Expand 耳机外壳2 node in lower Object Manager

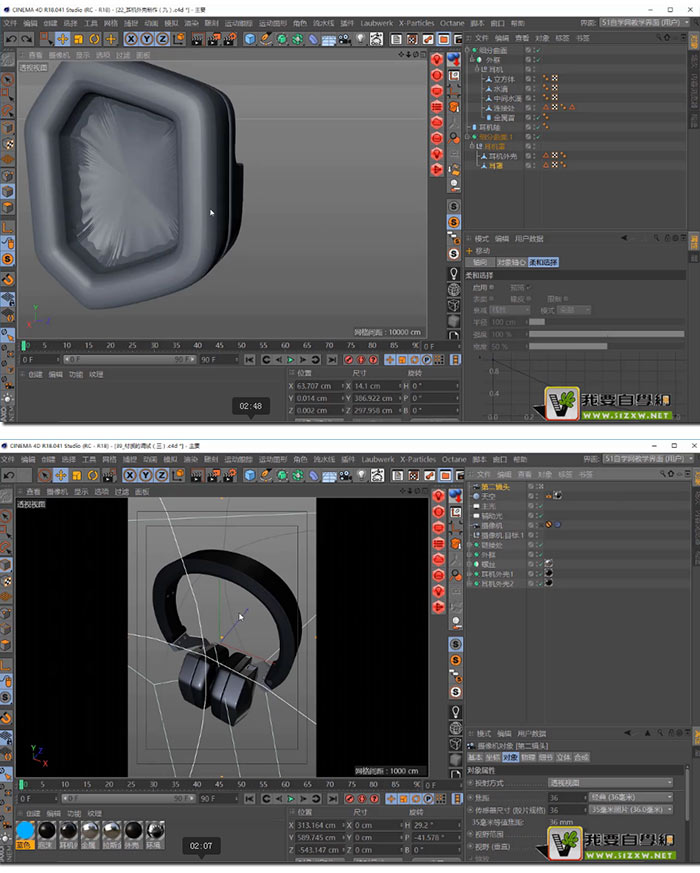point(470,583)
